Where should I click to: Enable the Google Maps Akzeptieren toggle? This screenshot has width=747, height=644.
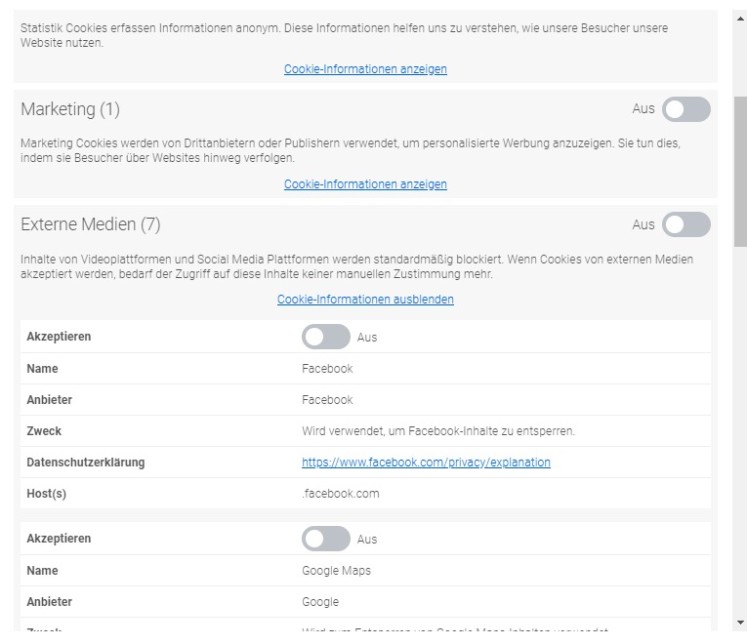pos(326,539)
